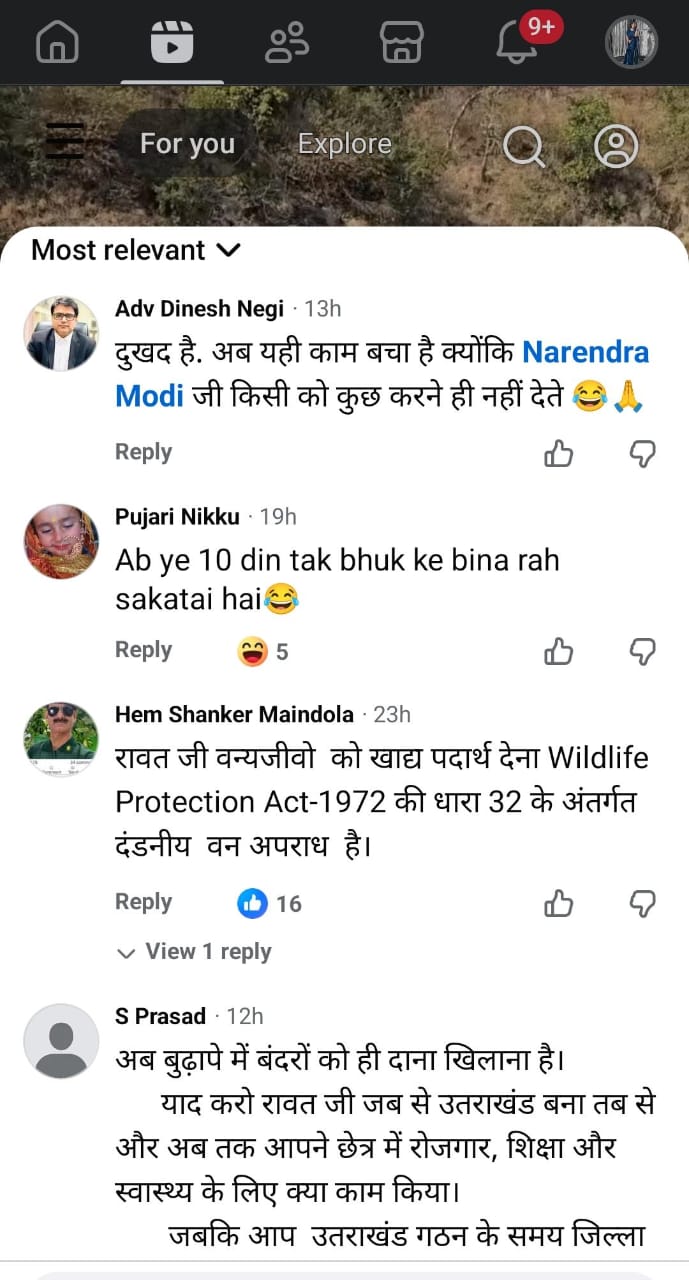The image size is (689, 1280).
Task: Open the profile person icon near search
Action: click(616, 146)
